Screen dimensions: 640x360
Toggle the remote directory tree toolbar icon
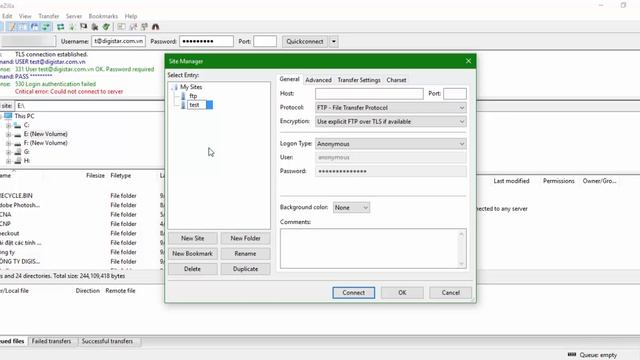point(35,27)
